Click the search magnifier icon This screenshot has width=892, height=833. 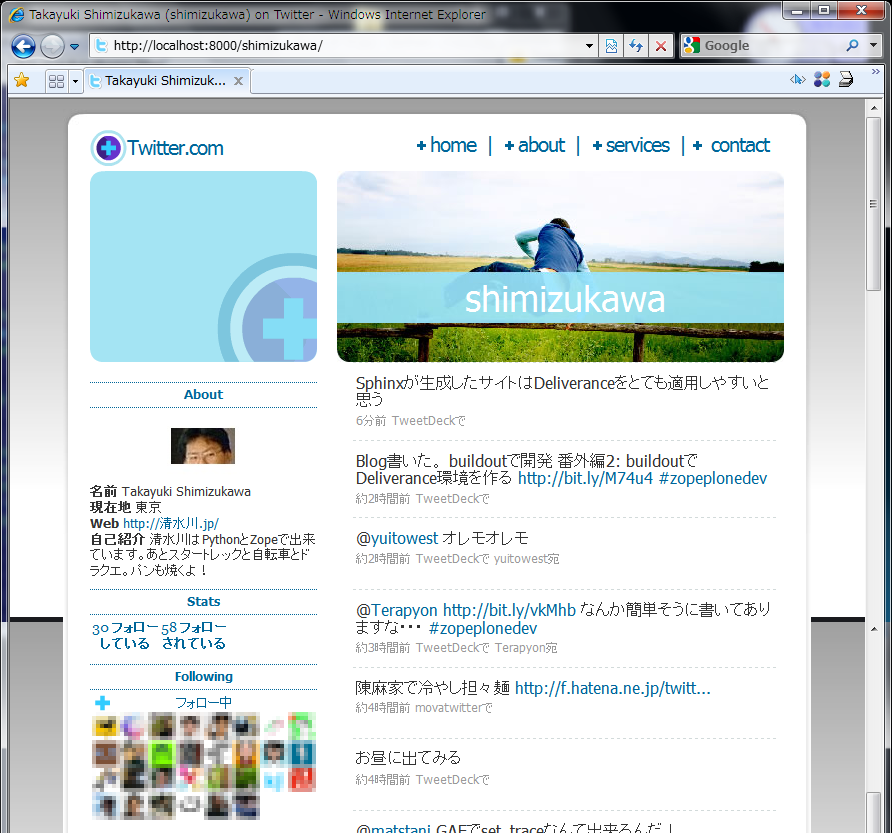point(852,46)
